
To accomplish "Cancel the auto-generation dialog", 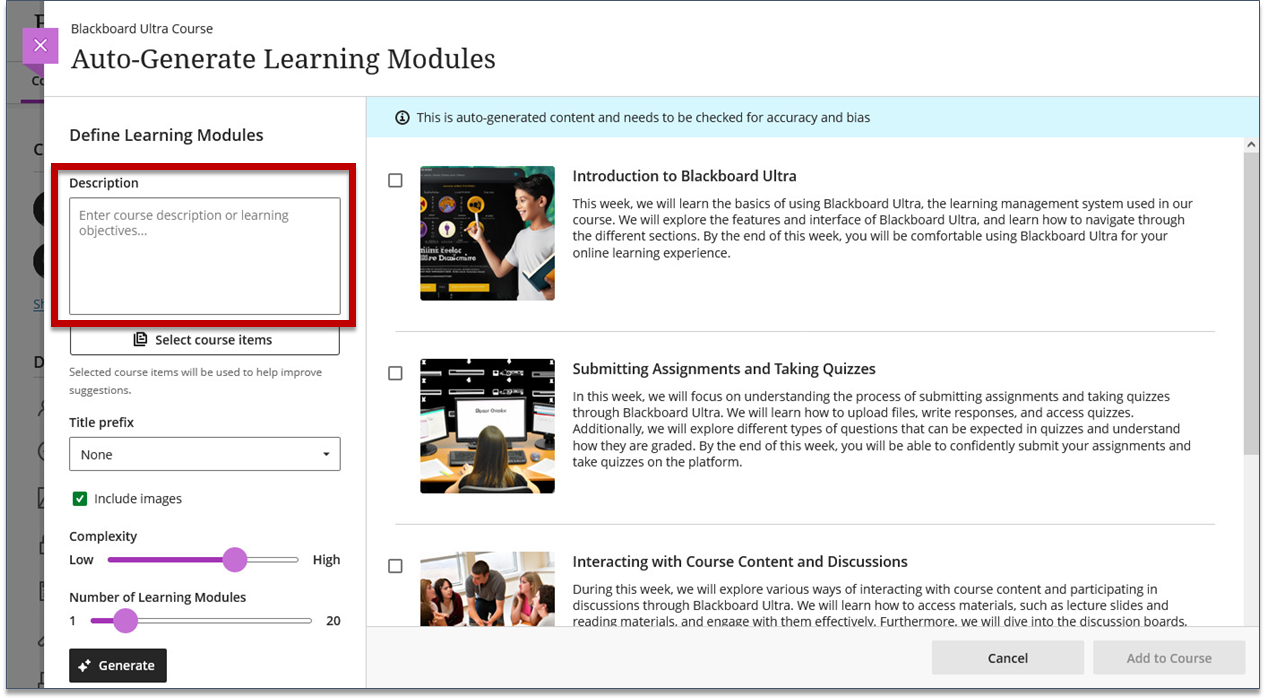I will (x=1008, y=658).
